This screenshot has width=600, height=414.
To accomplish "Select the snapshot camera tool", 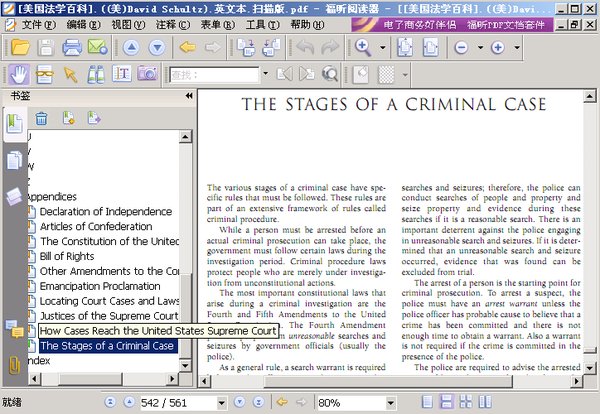I will click(147, 74).
